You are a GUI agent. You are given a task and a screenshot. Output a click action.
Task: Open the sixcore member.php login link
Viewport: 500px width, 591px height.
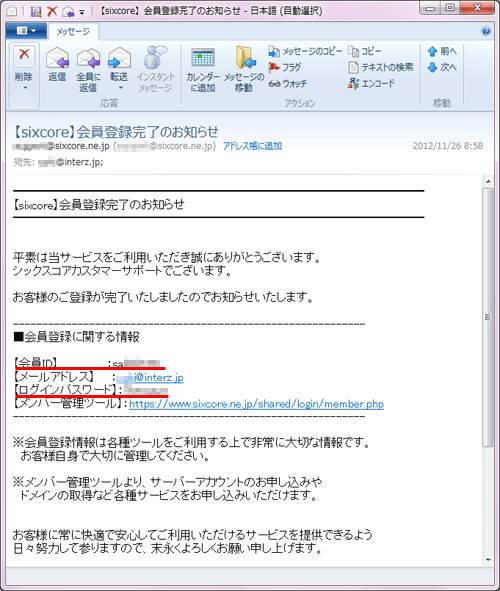pos(256,404)
